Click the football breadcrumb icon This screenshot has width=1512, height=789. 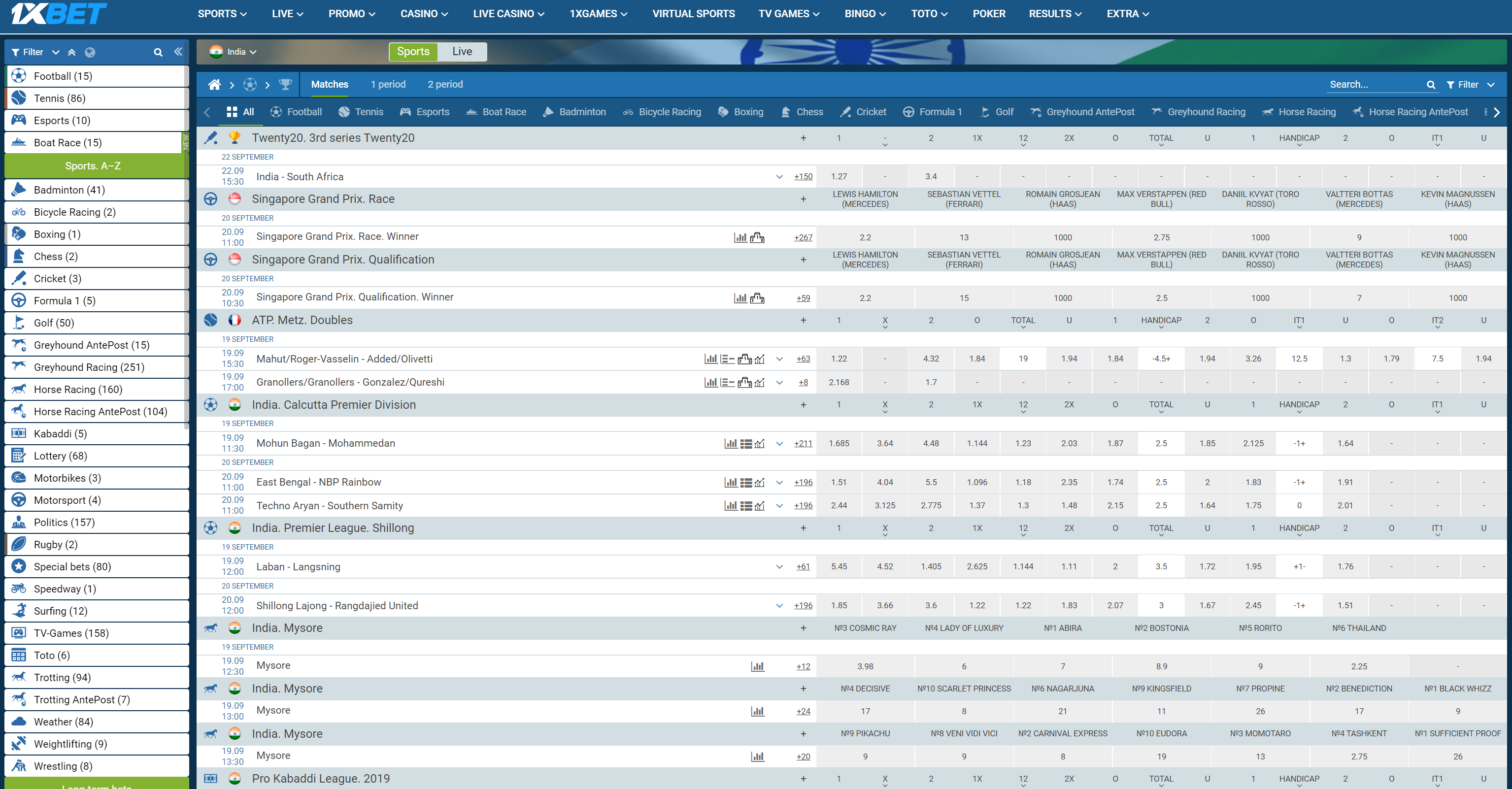pos(250,85)
